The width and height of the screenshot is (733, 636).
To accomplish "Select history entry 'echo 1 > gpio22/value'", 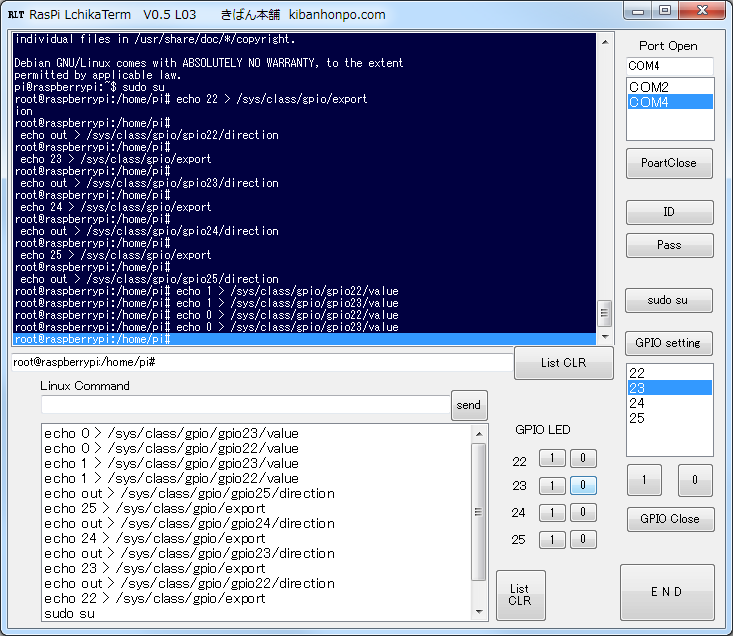I will (257, 479).
